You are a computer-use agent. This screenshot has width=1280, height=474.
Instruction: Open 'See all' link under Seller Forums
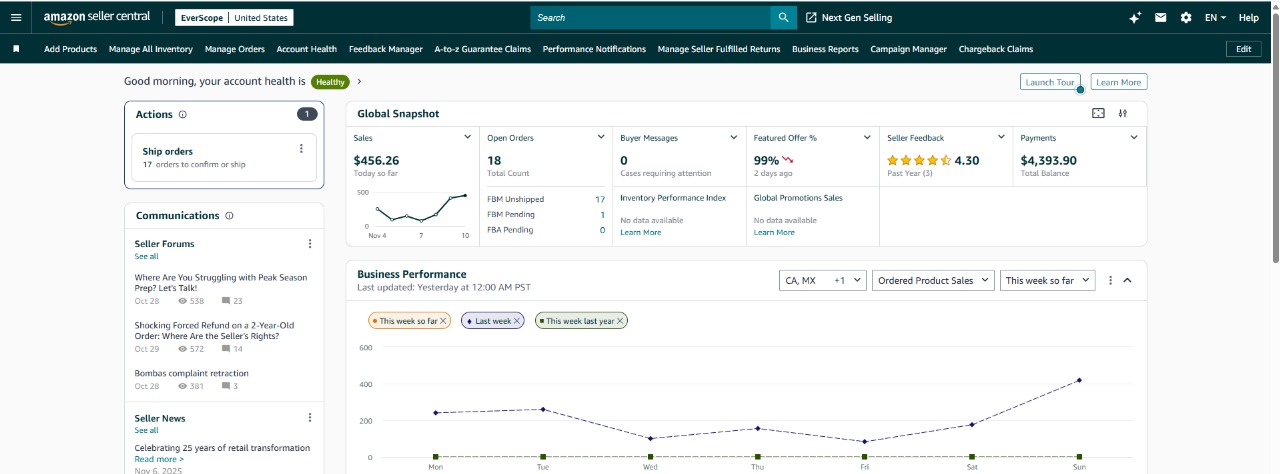coord(146,257)
